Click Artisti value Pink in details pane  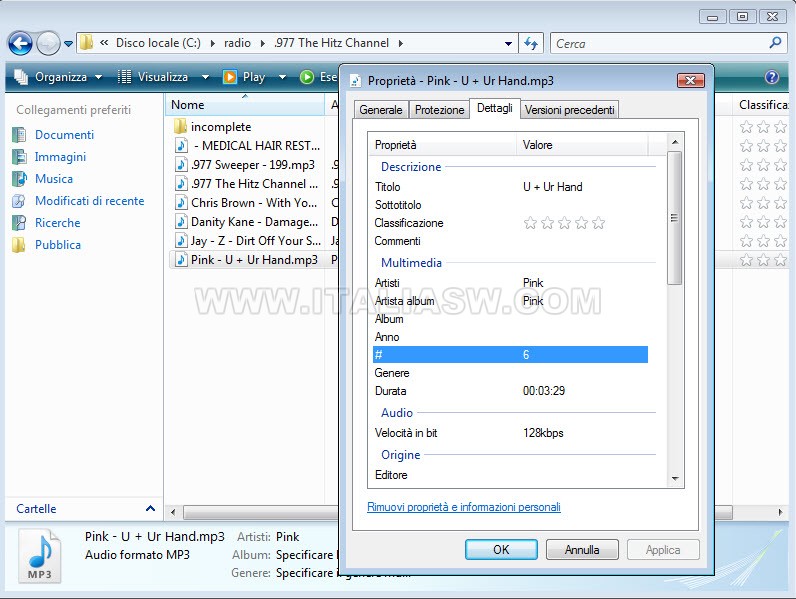[x=287, y=537]
